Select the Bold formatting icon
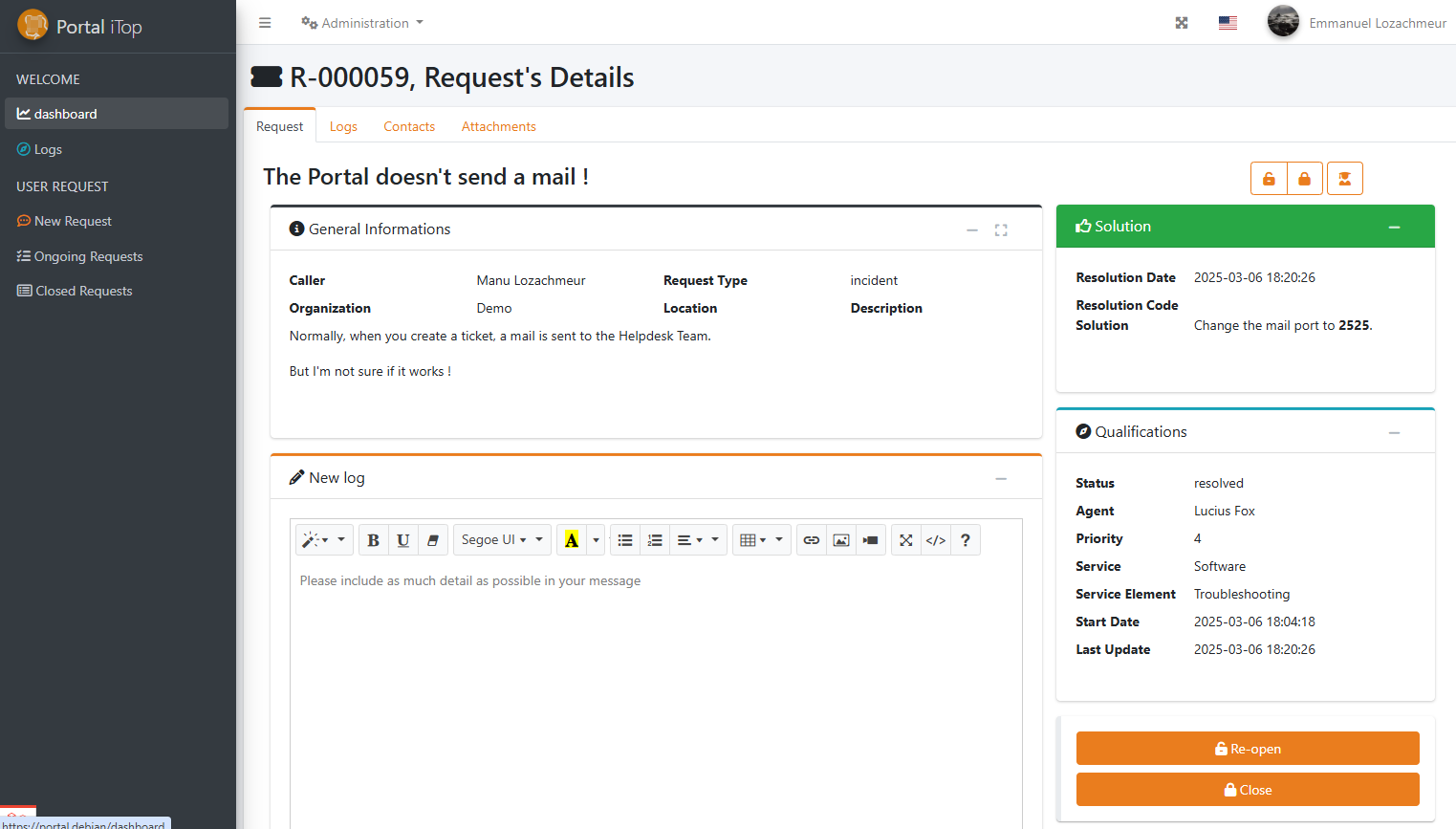 point(373,539)
